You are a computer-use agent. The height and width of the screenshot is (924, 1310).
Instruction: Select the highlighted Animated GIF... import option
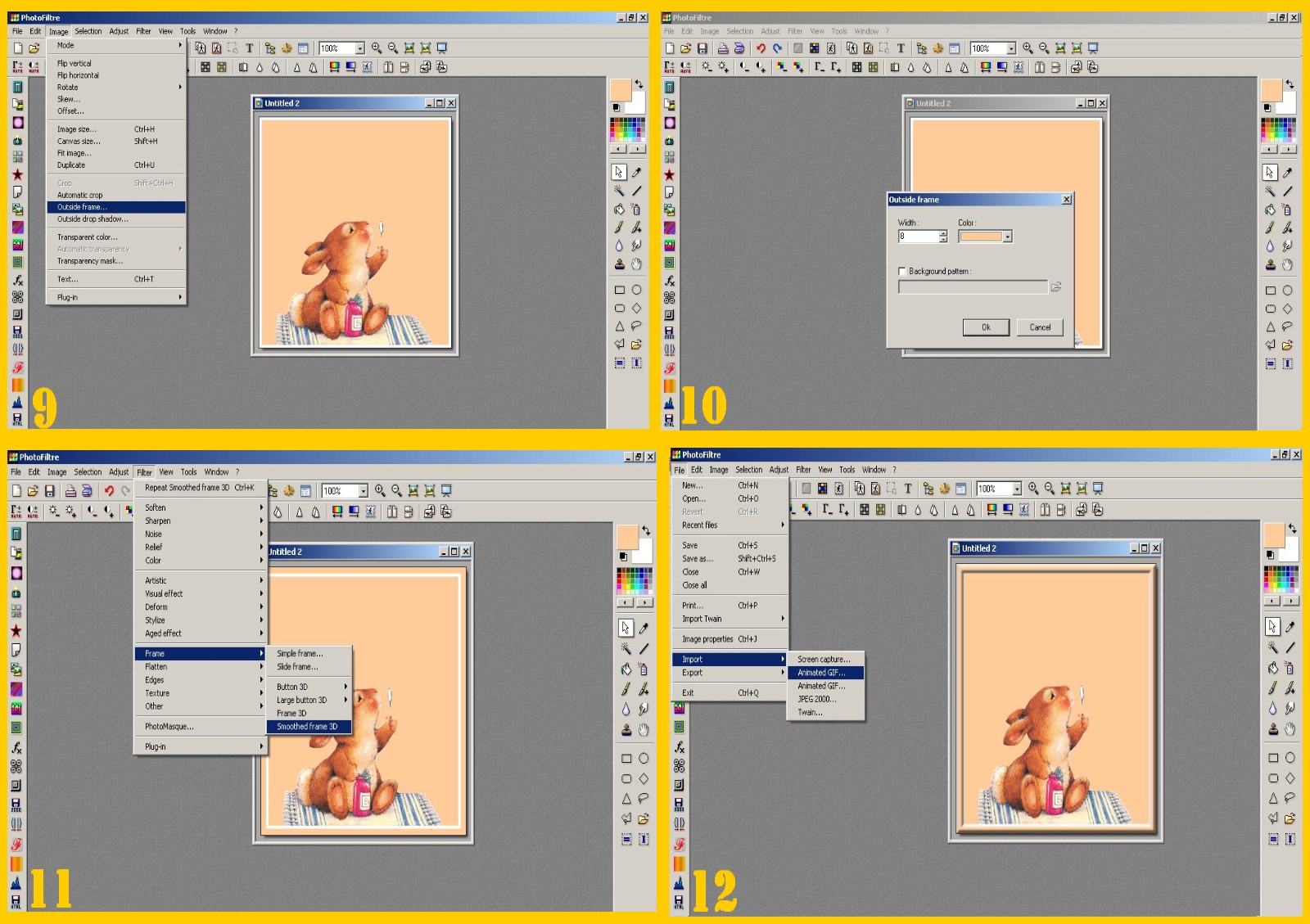tap(821, 673)
